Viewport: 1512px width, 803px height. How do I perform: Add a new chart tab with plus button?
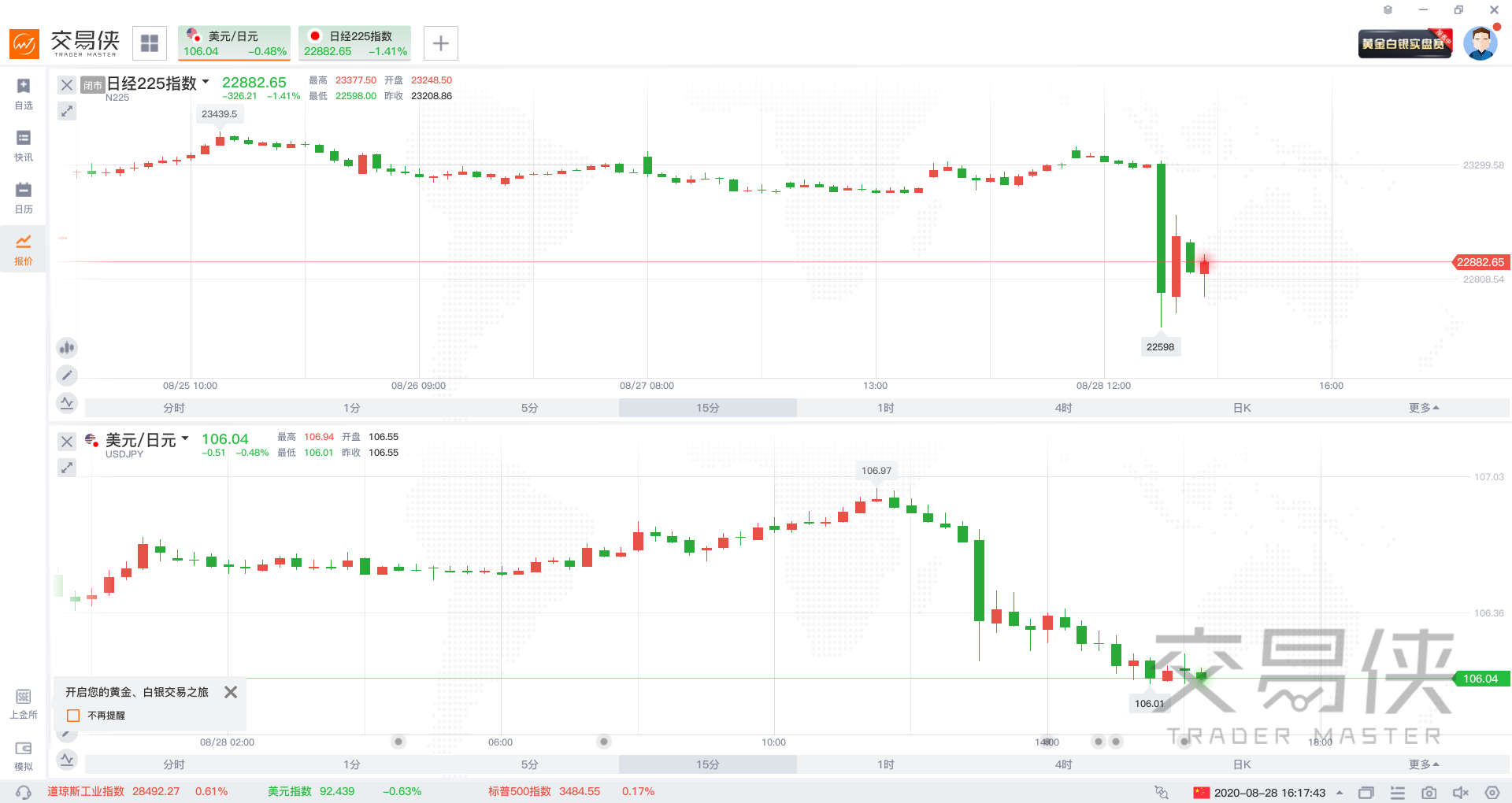[441, 43]
